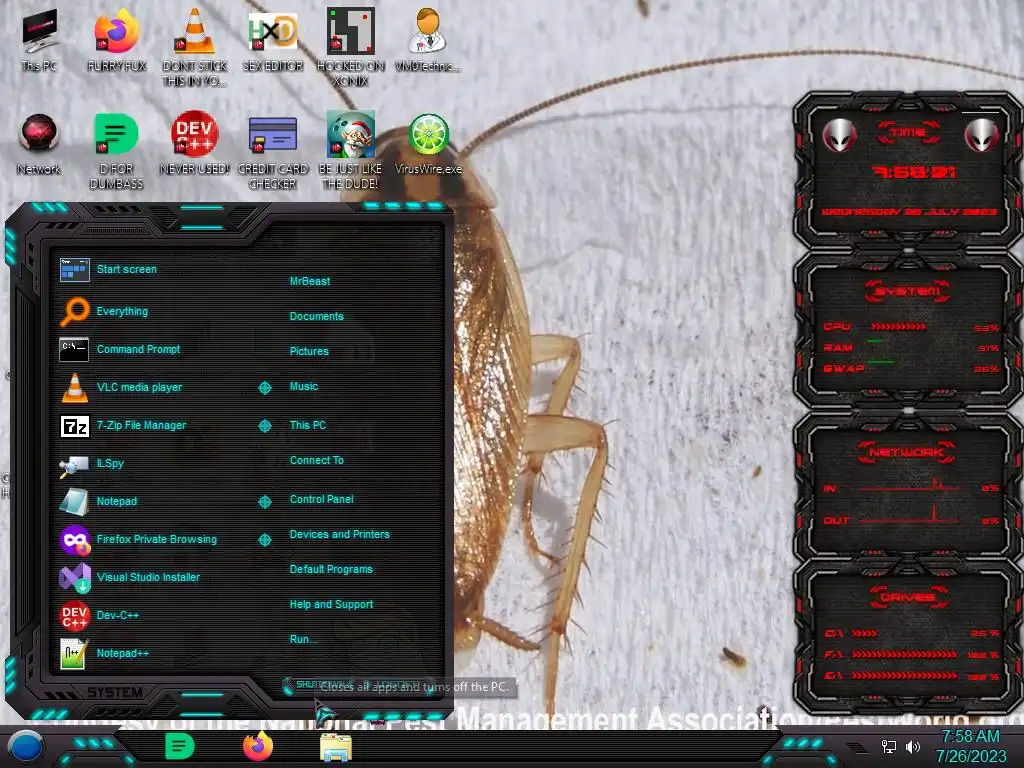The image size is (1024, 768).
Task: Click the right alien head in Time gadget
Action: 981,136
